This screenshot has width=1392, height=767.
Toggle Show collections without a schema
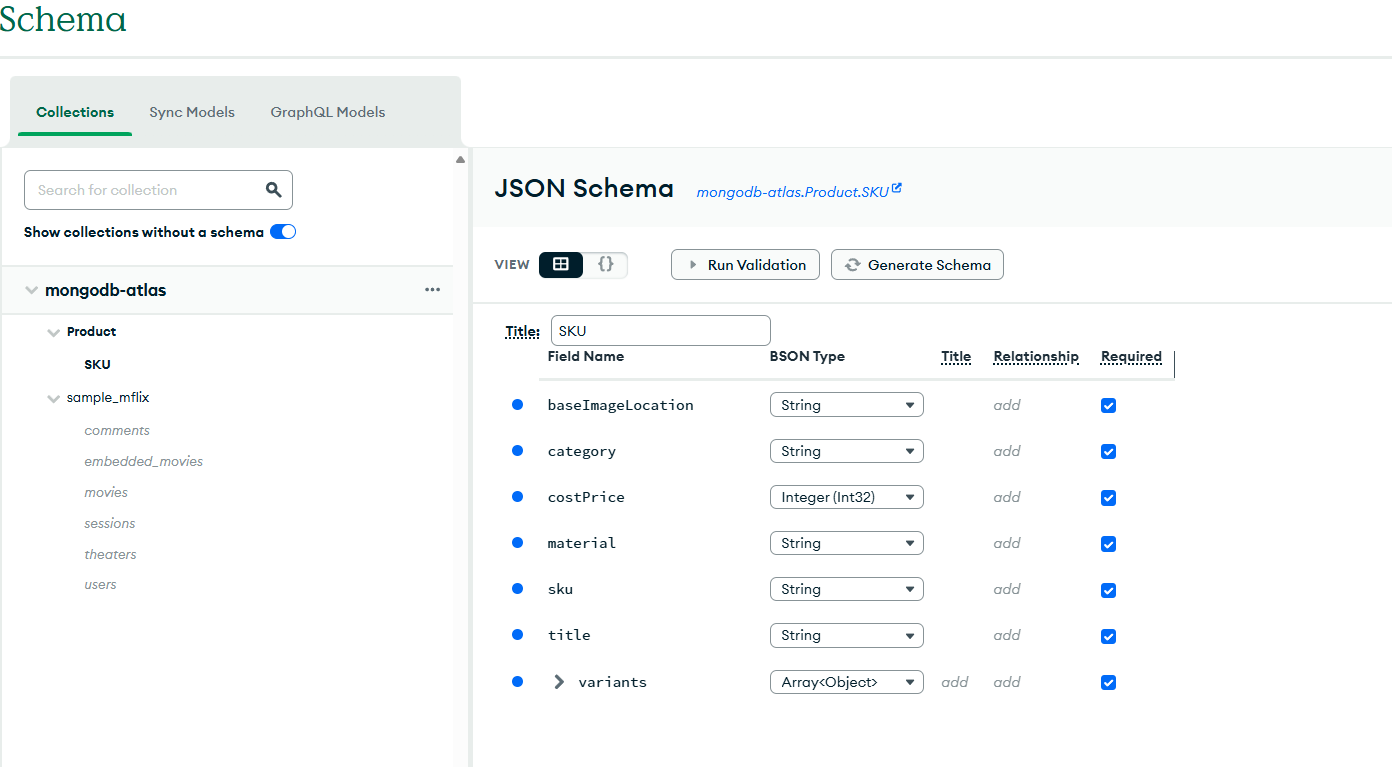tap(283, 232)
